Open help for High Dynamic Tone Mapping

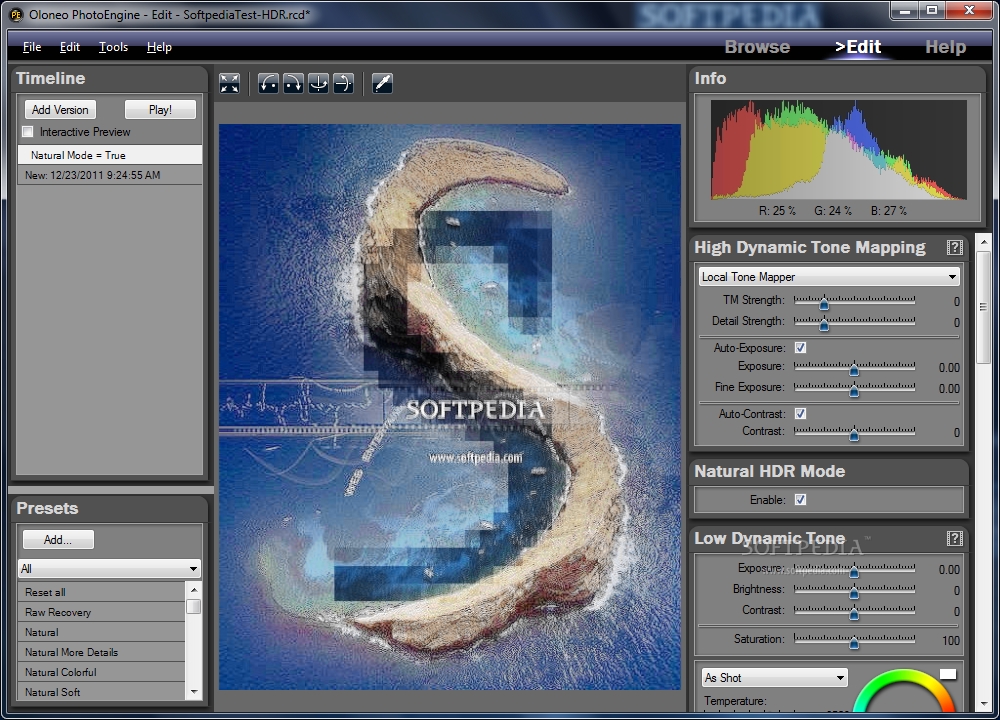point(954,247)
